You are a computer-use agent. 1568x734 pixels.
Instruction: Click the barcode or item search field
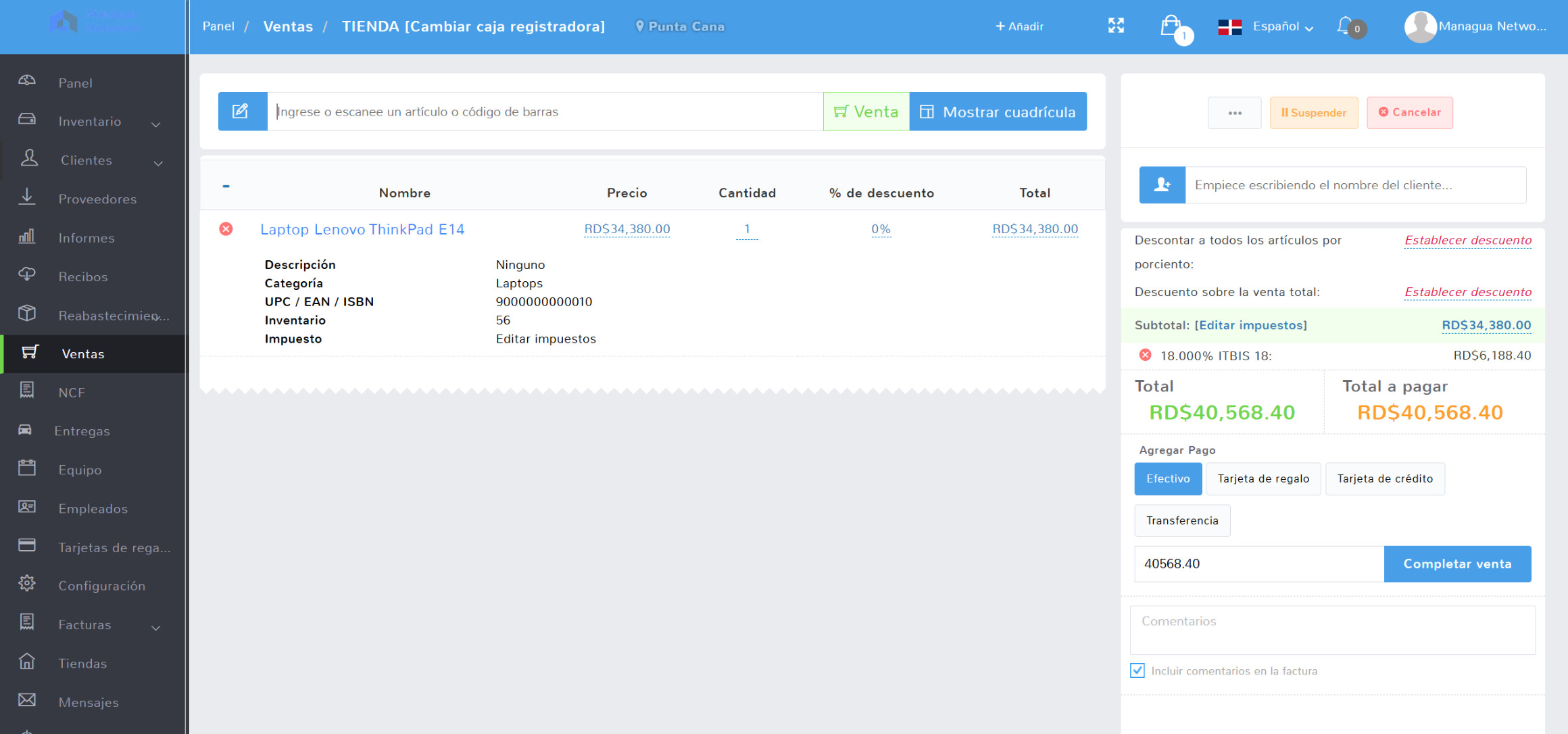point(545,112)
